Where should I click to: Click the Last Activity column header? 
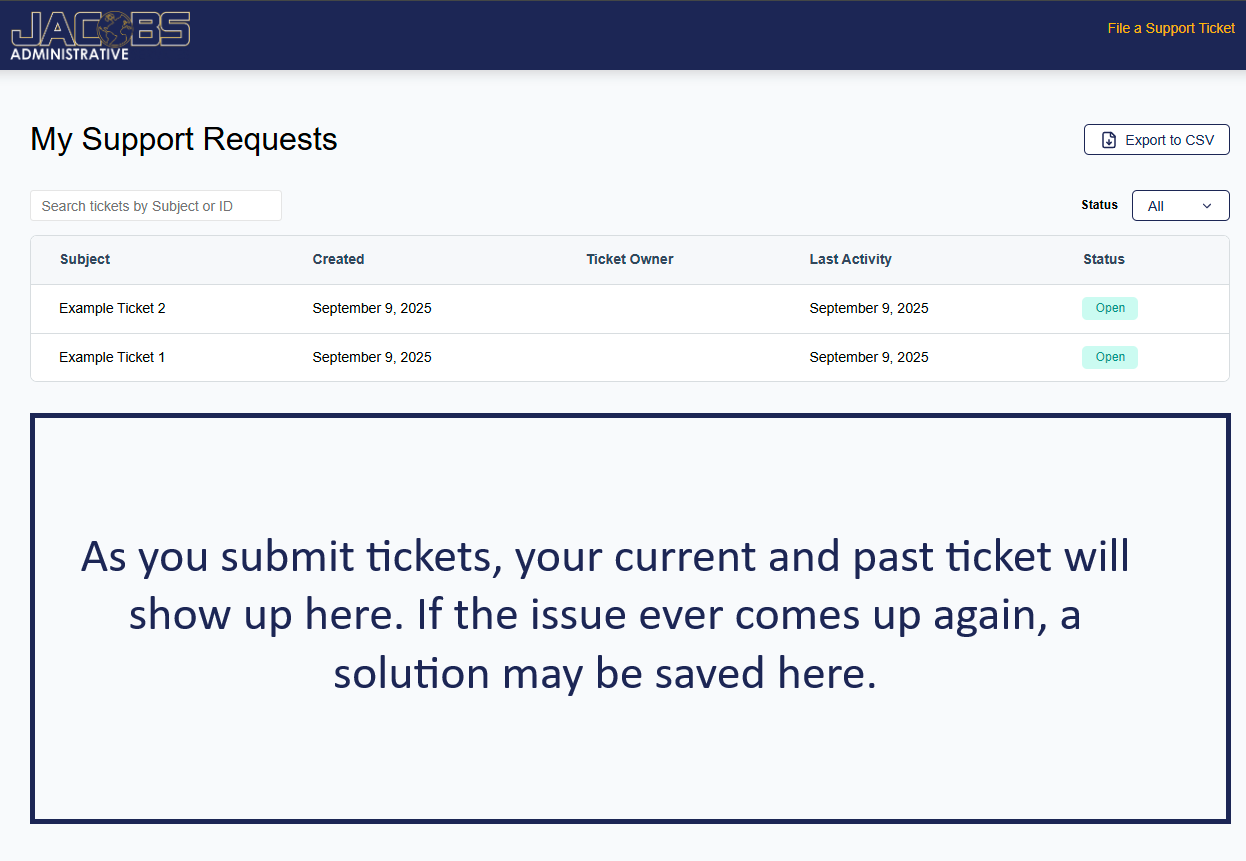[851, 259]
